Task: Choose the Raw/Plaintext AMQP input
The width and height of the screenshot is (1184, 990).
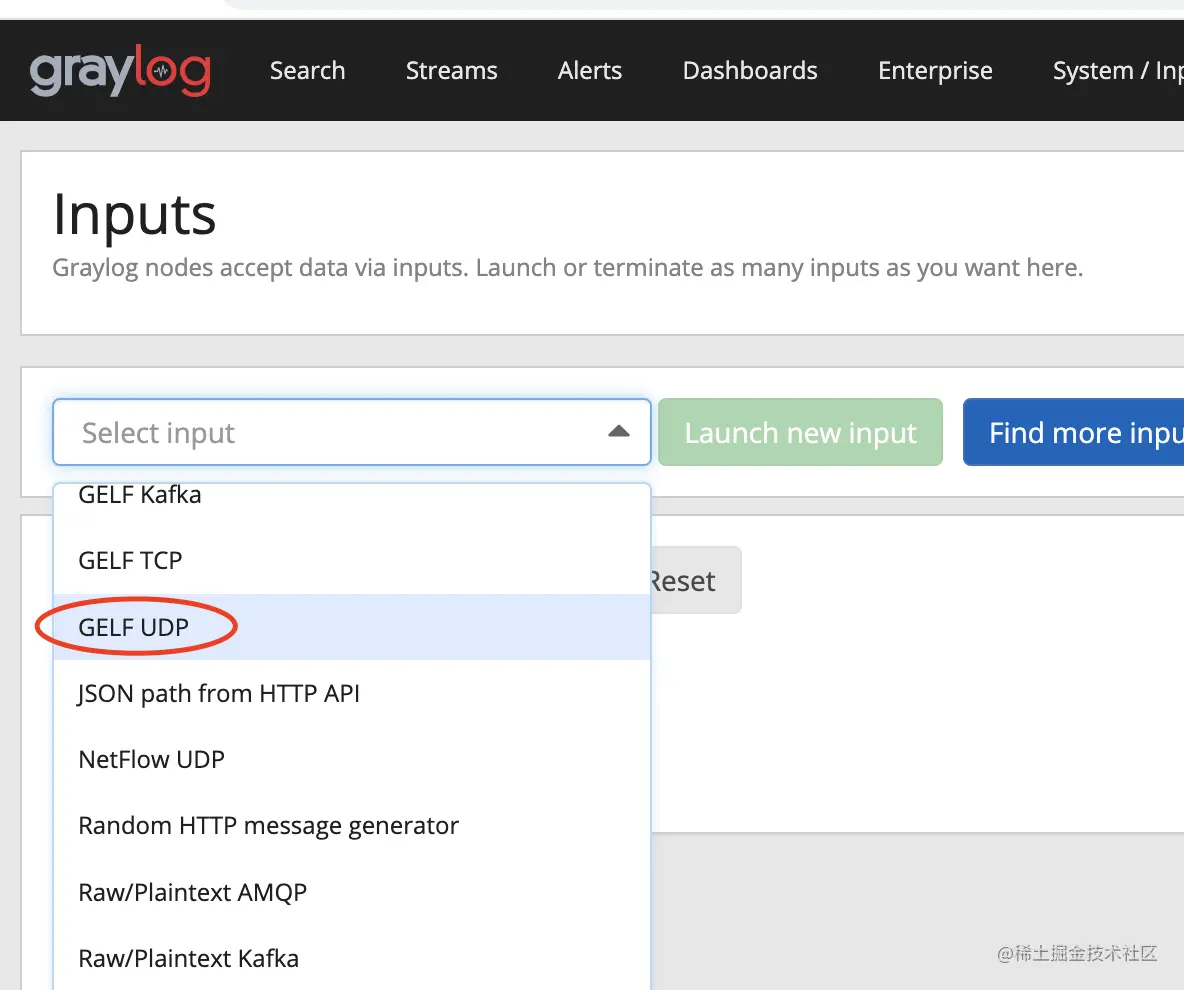Action: click(193, 892)
